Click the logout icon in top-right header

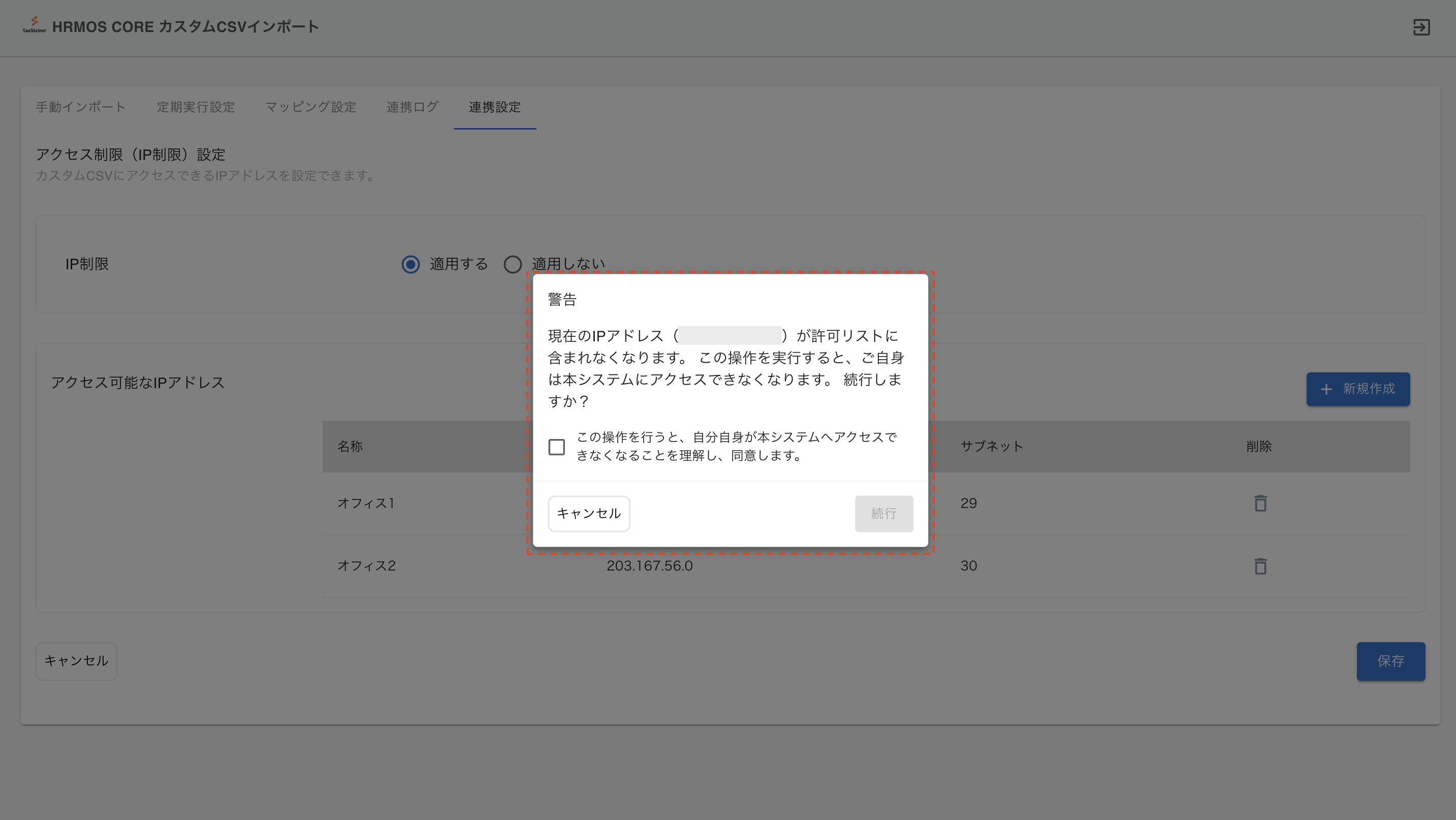coord(1421,27)
